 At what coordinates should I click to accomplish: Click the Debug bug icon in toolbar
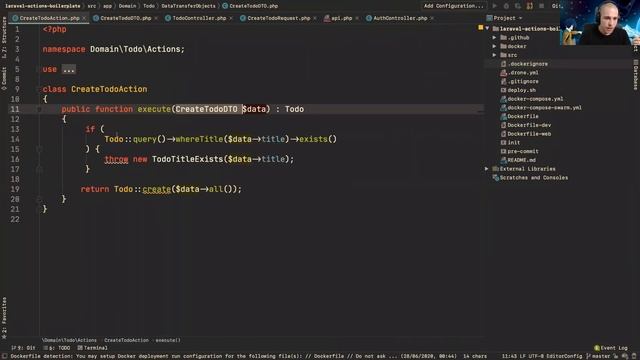click(x=506, y=6)
